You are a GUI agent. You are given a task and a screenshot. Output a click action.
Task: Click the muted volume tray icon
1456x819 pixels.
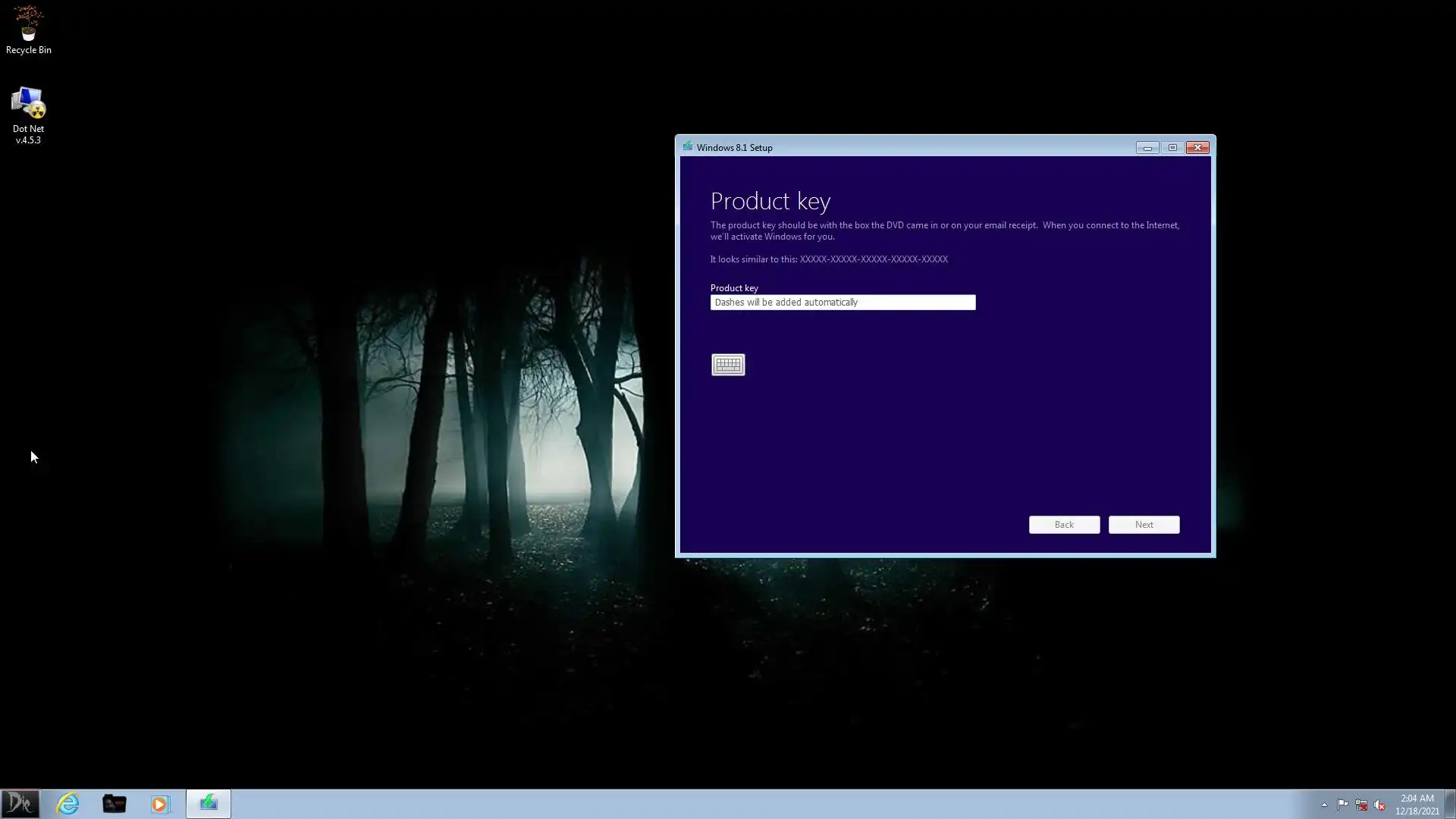click(x=1379, y=805)
